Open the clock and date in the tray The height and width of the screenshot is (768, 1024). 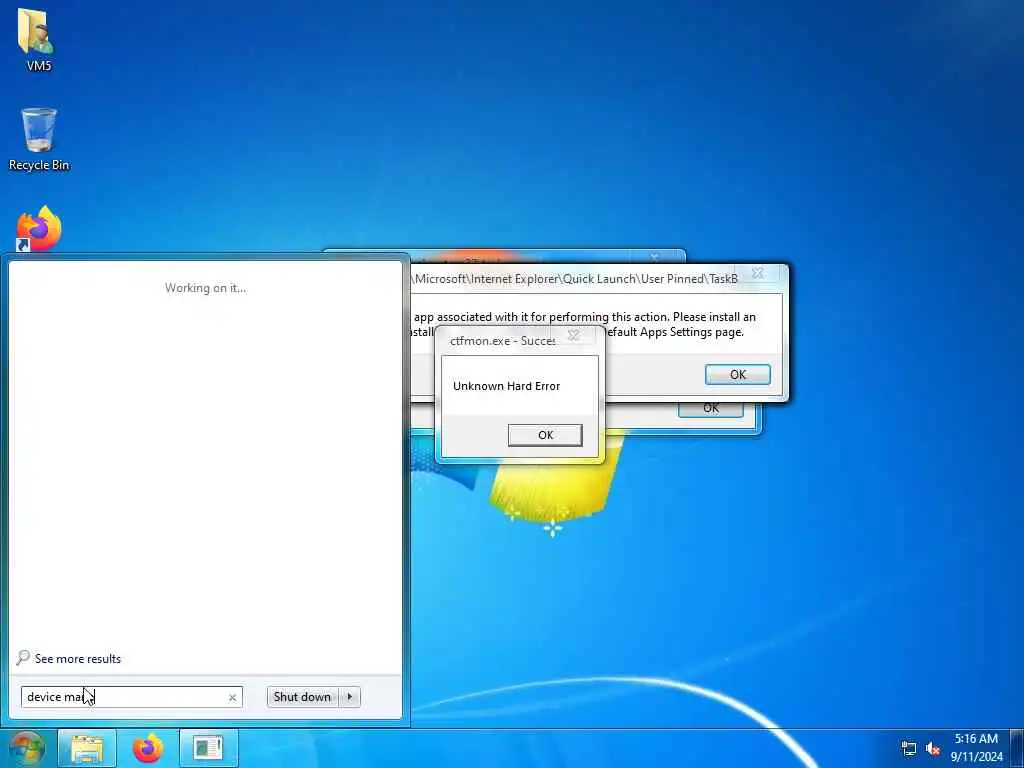976,748
